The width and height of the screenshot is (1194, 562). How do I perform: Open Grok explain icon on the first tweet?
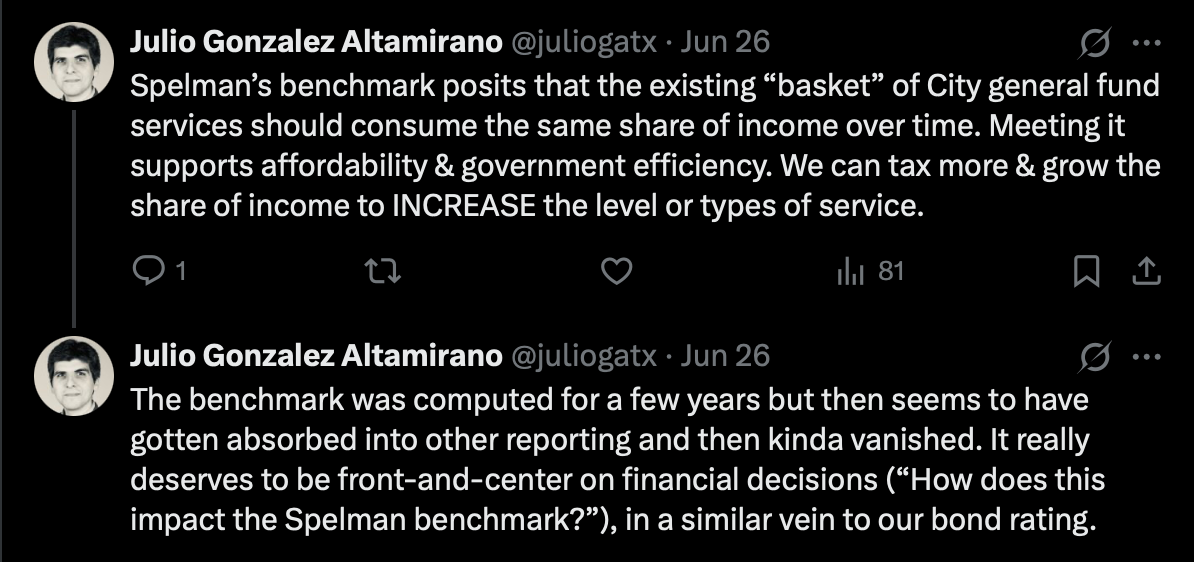coord(1094,43)
